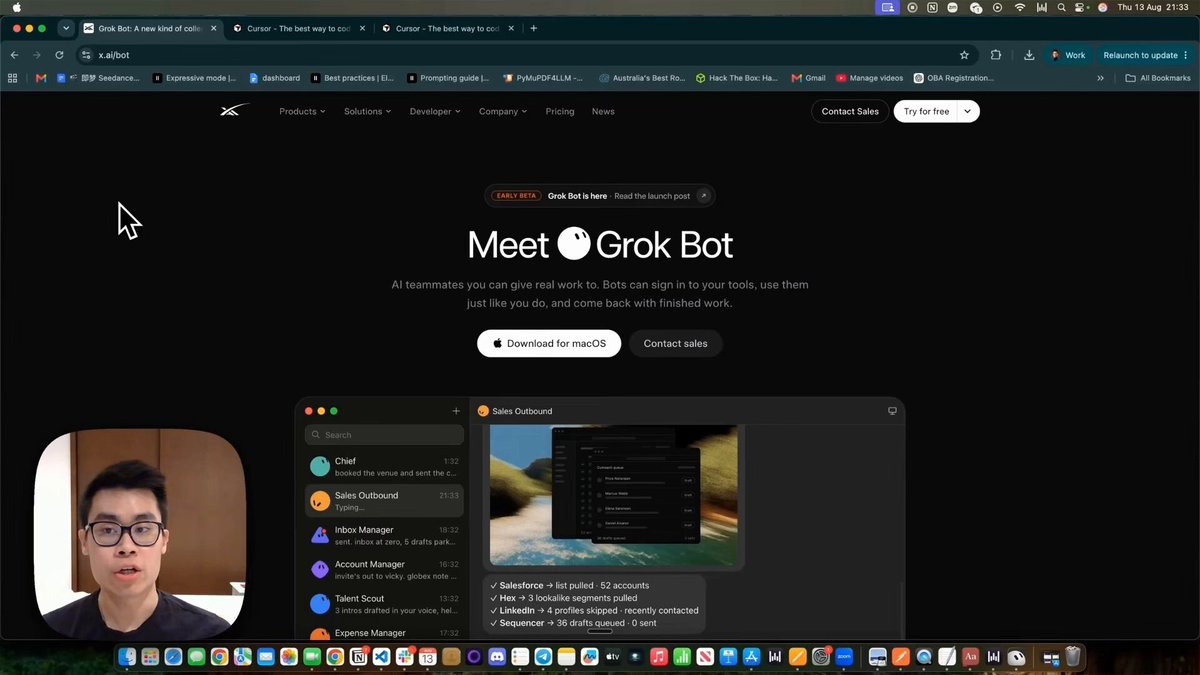Viewport: 1200px width, 675px height.
Task: Switch to the Grok Bot tab
Action: [150, 28]
